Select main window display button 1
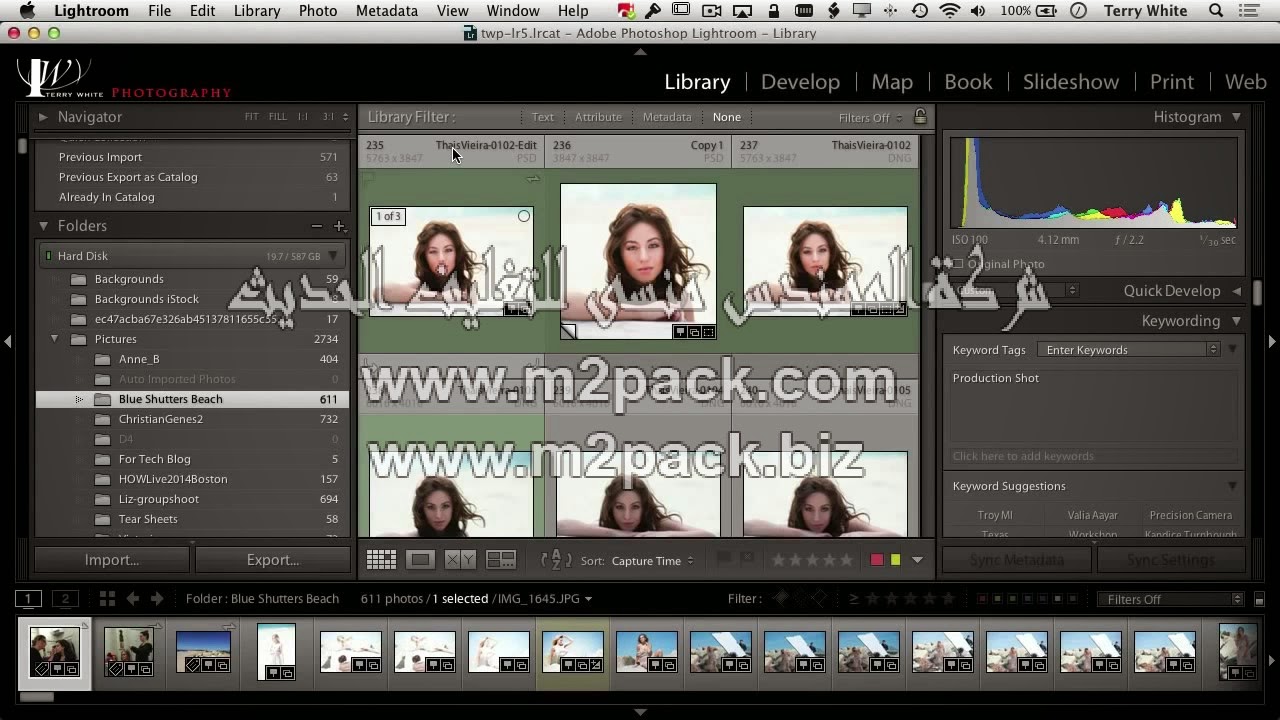 [x=28, y=599]
